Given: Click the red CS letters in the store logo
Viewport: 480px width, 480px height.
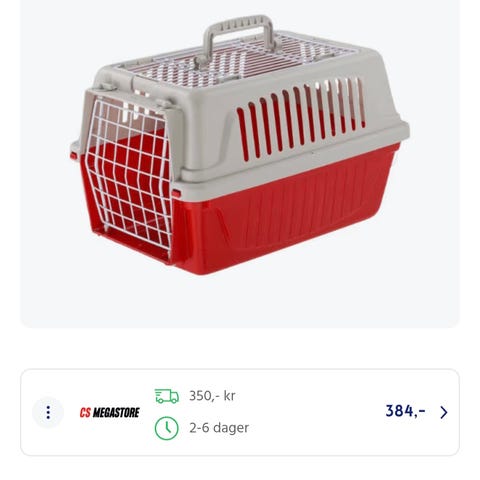Looking at the screenshot, I should 85,413.
